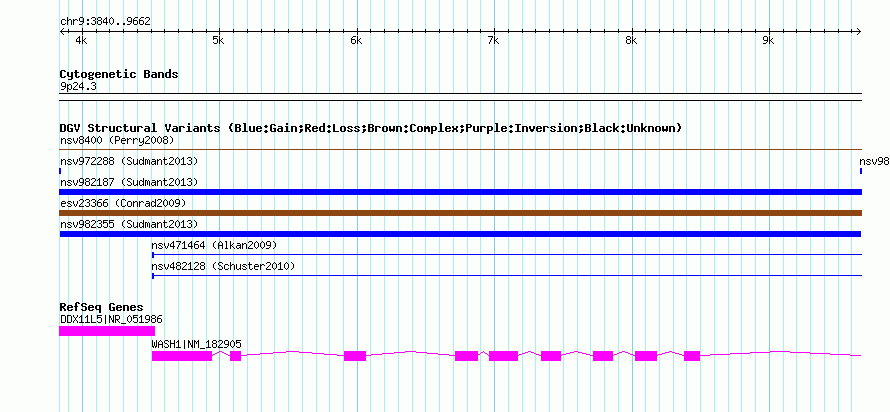The width and height of the screenshot is (890, 412).
Task: Click the 9p24.3 cytogenetic band bar
Action: point(460,96)
